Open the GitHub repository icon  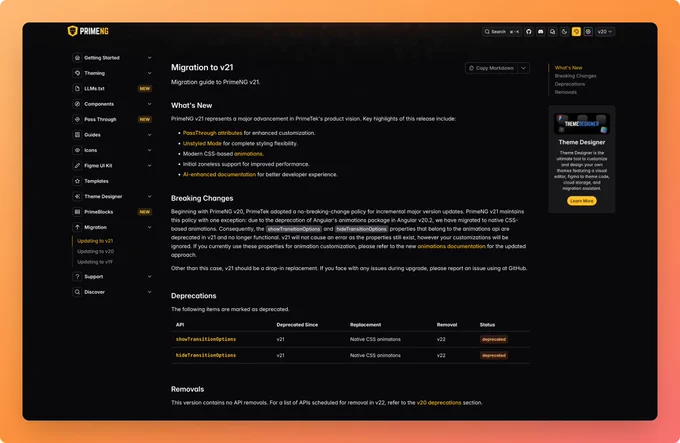coord(529,32)
